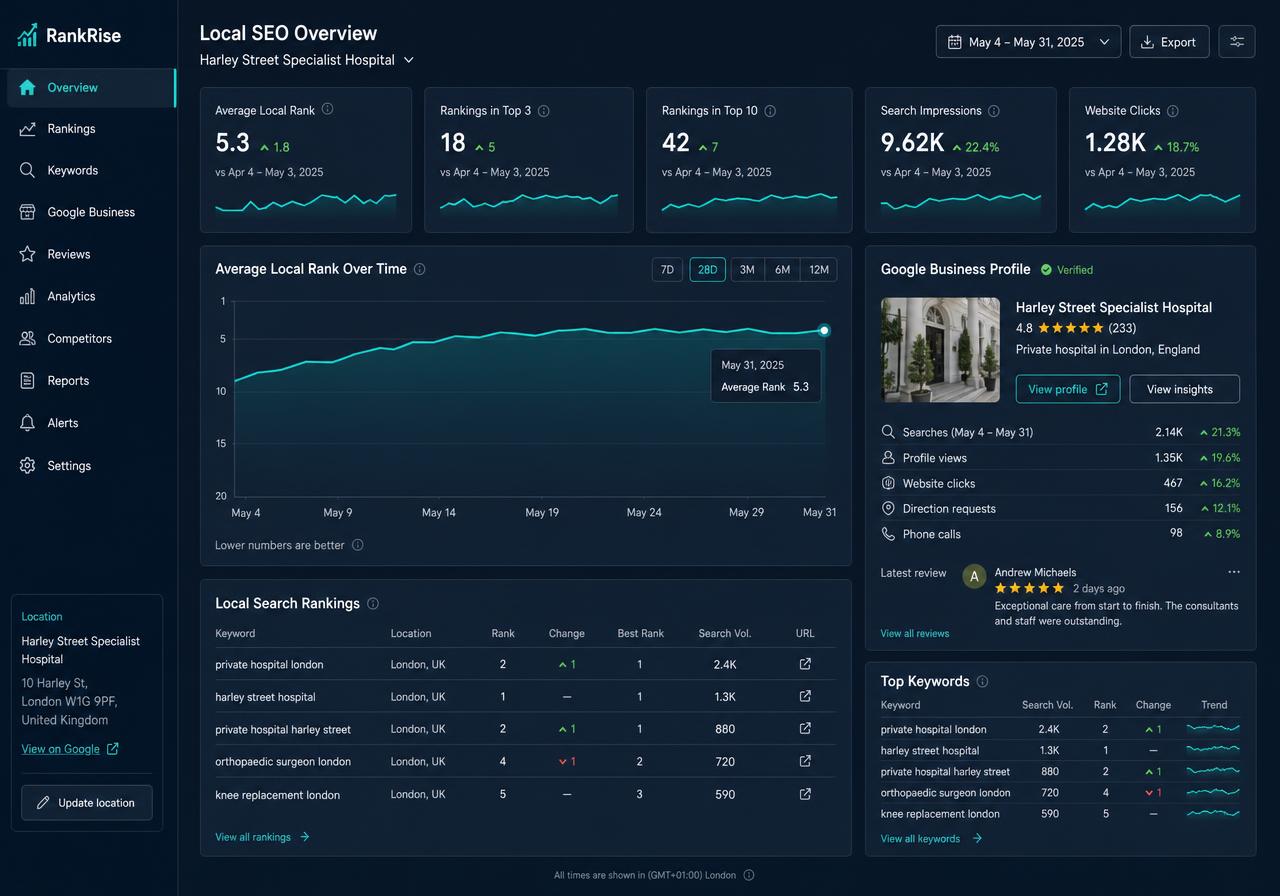The height and width of the screenshot is (896, 1280).
Task: Open URL link icon for orthopaedic surgeon london
Action: point(805,761)
